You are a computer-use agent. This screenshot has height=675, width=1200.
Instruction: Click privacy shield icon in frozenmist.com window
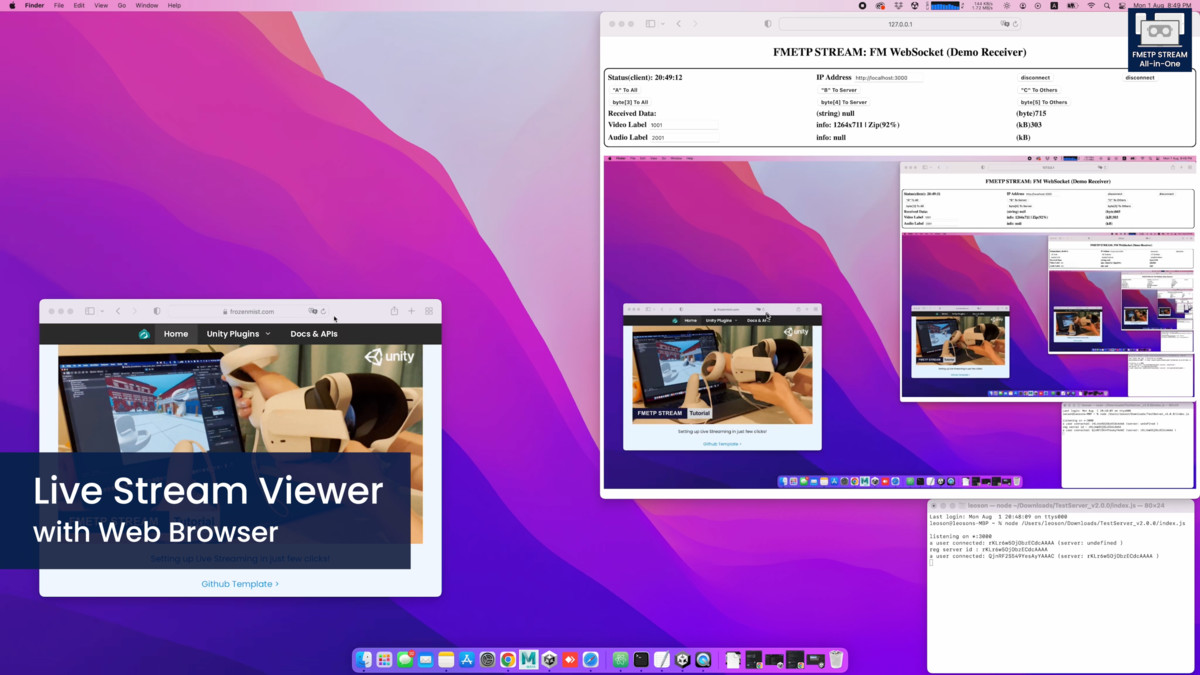tap(157, 311)
